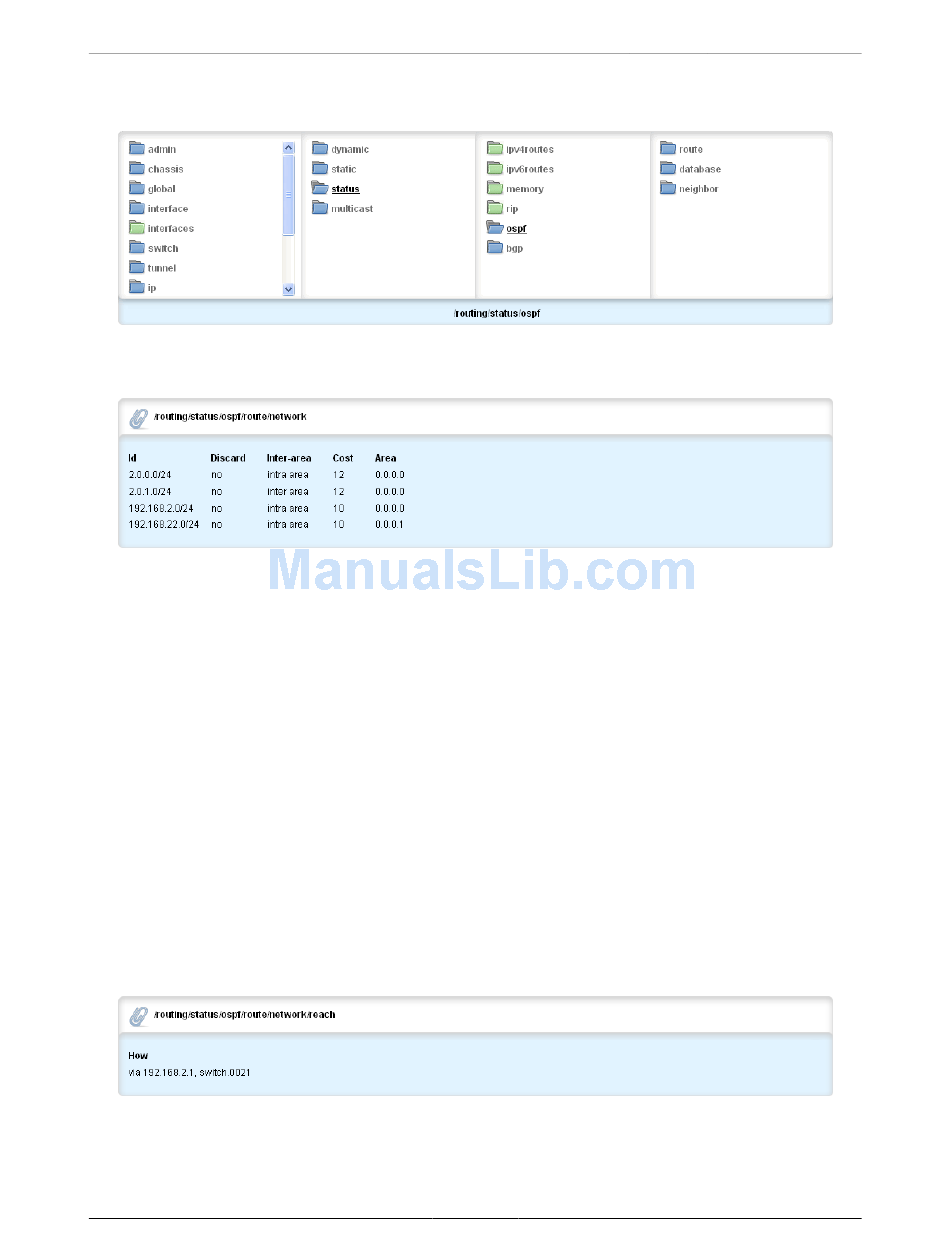Open the neighbor folder icon
Image resolution: width=950 pixels, height=1248 pixels.
(668, 188)
